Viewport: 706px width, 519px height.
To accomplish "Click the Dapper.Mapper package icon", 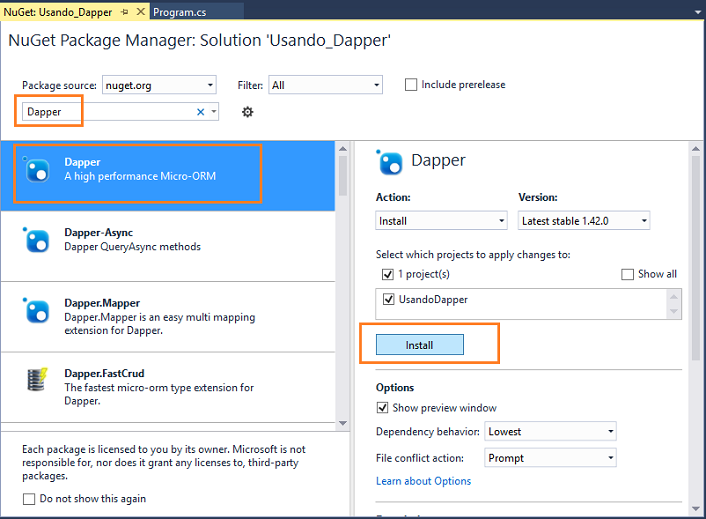I will 36,310.
